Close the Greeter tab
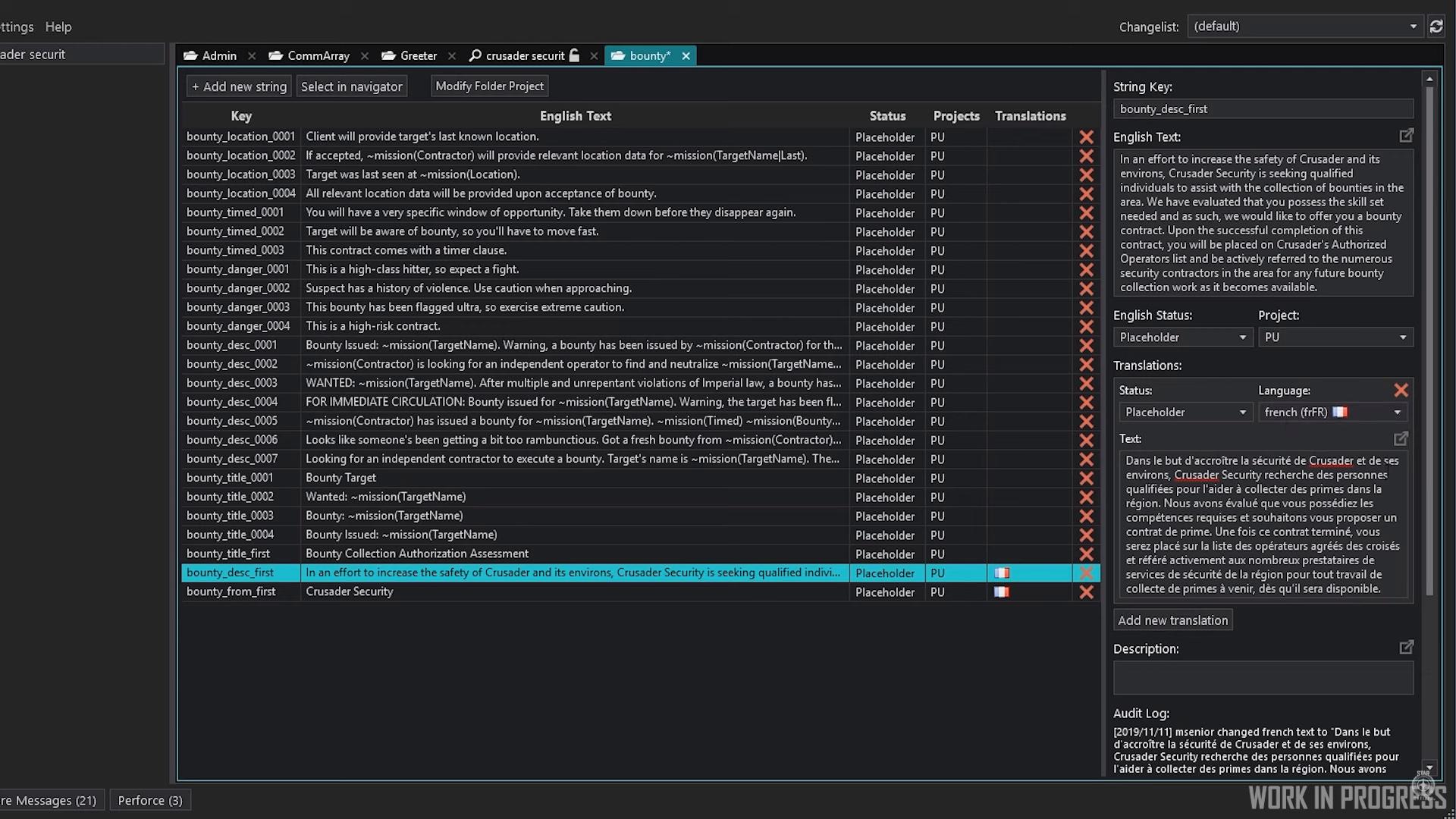 [452, 56]
